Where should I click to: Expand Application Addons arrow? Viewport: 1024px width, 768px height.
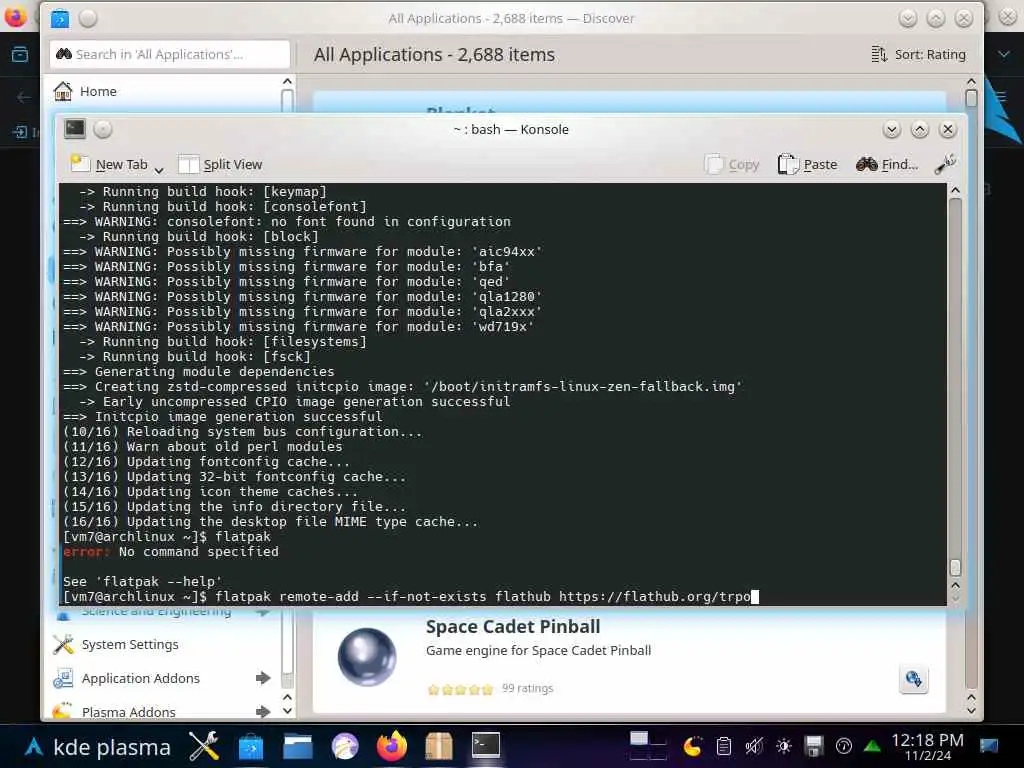coord(263,679)
